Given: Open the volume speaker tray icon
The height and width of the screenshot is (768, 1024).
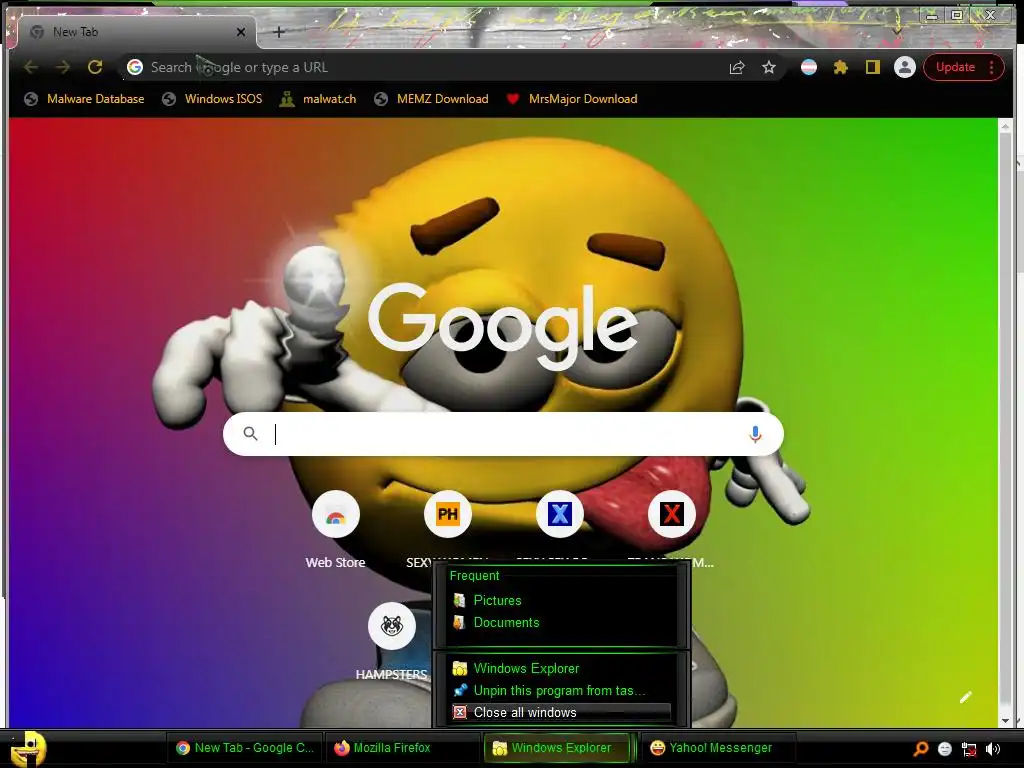Looking at the screenshot, I should point(993,749).
